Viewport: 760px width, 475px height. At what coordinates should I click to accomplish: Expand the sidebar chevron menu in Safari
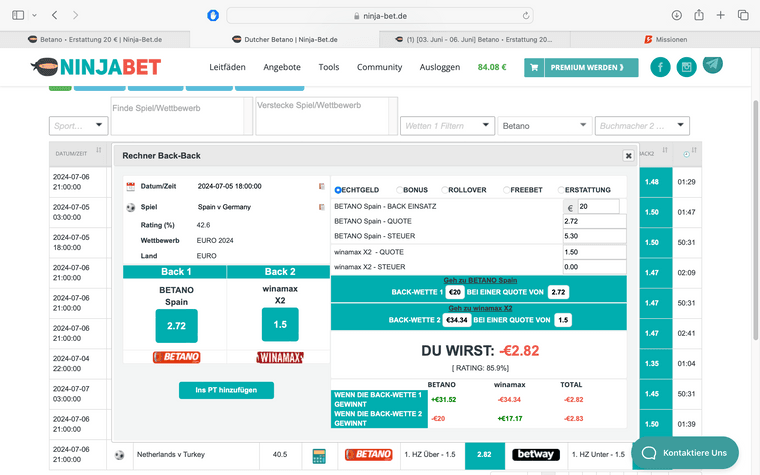tap(34, 16)
